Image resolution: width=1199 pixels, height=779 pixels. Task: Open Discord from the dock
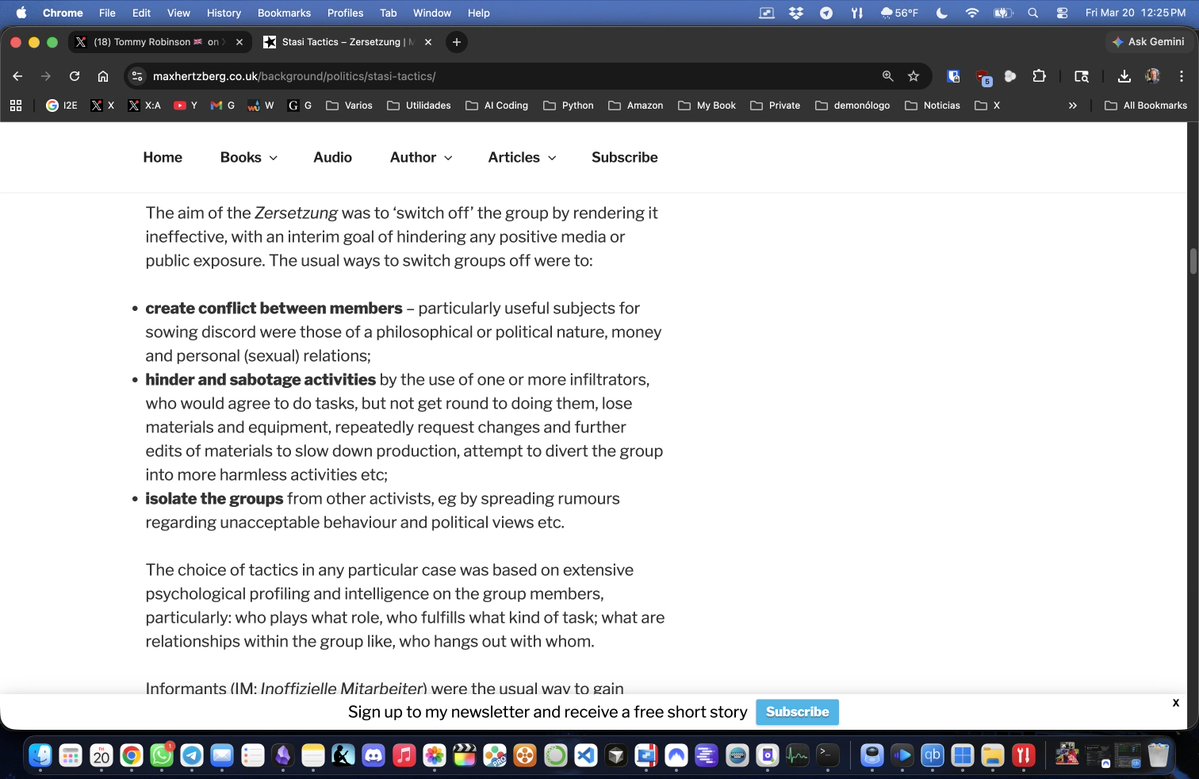pos(373,755)
